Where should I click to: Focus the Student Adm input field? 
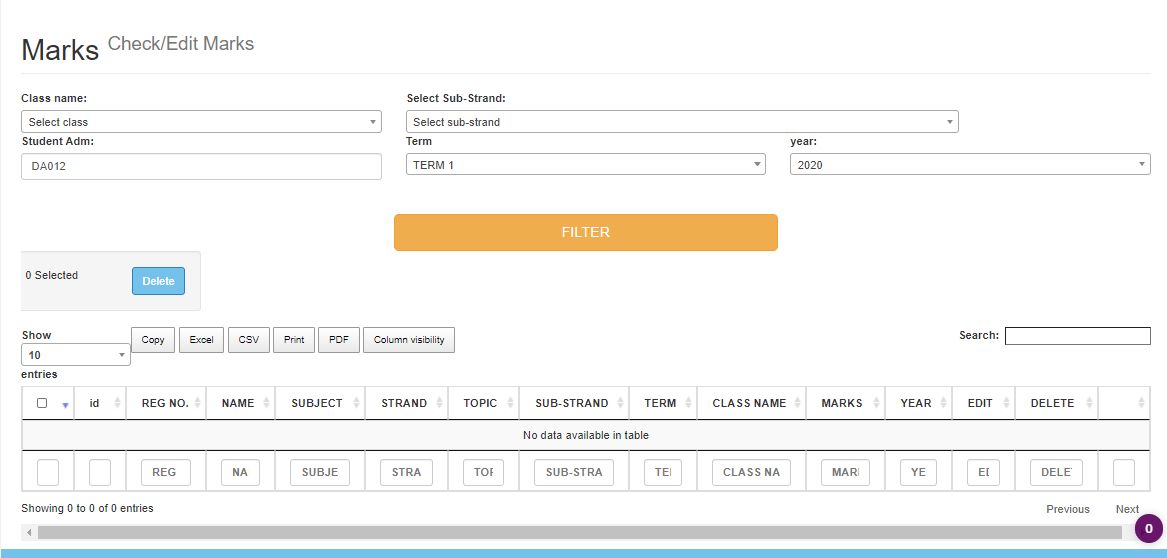coord(201,166)
